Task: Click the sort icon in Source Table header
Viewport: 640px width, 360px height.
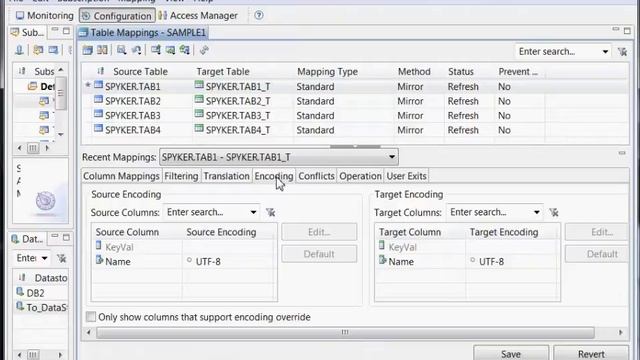Action: coord(100,71)
